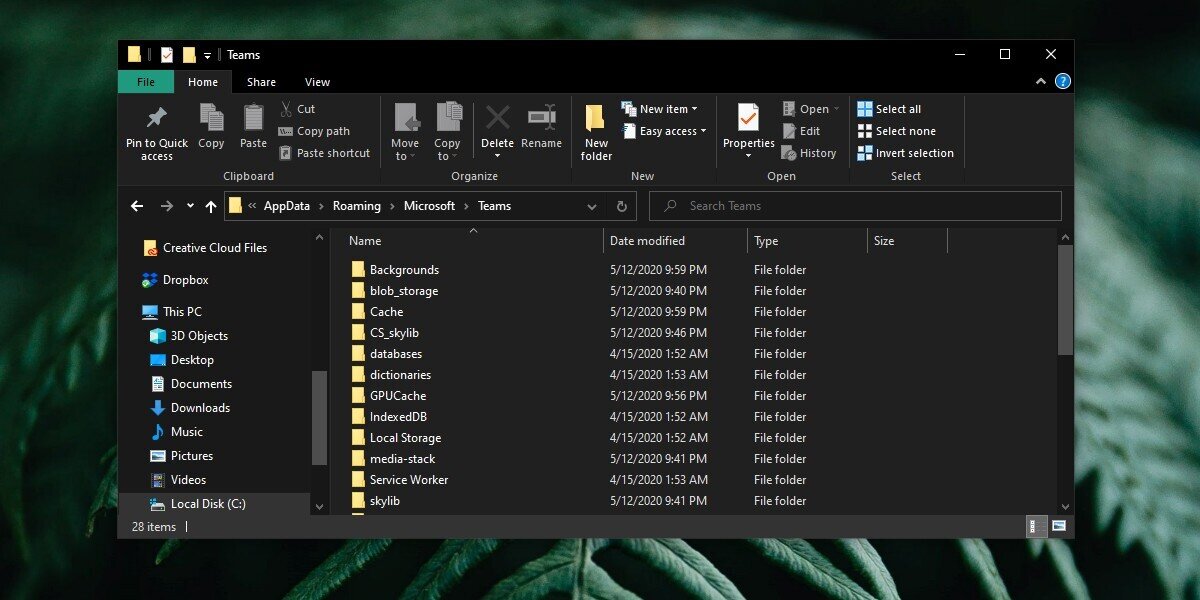The width and height of the screenshot is (1200, 600).
Task: Click the Rename icon in Organize group
Action: coord(541,118)
